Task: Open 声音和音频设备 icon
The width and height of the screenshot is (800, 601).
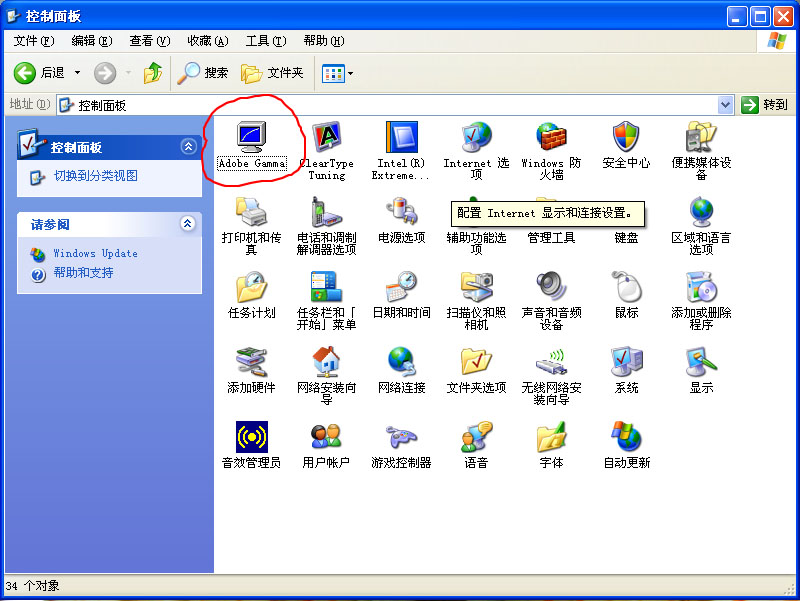Action: 551,288
